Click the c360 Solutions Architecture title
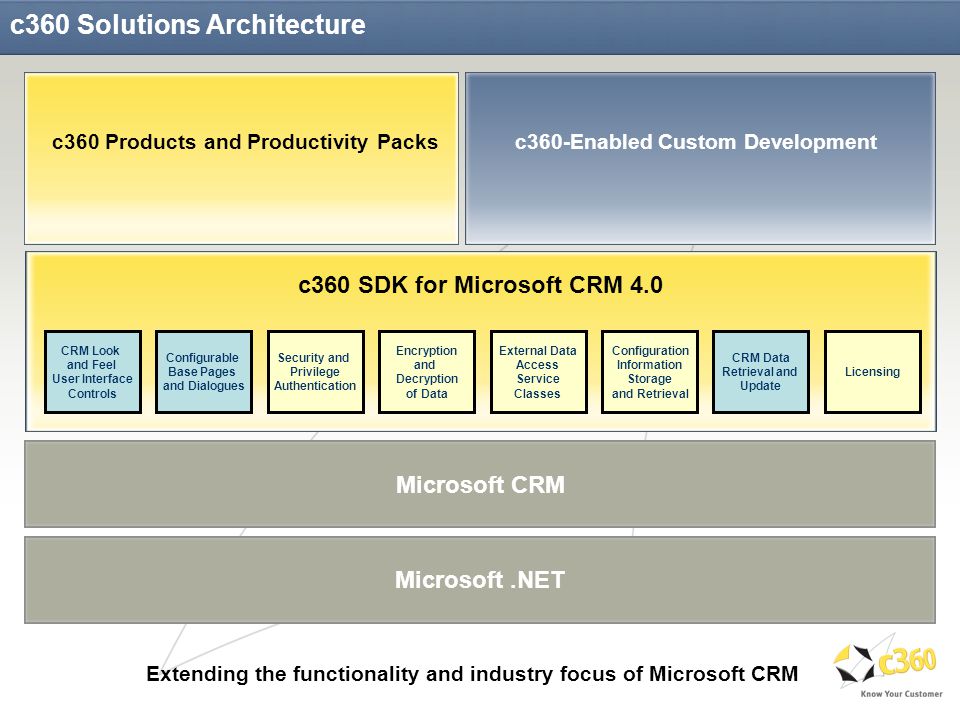This screenshot has height=720, width=960. [188, 25]
